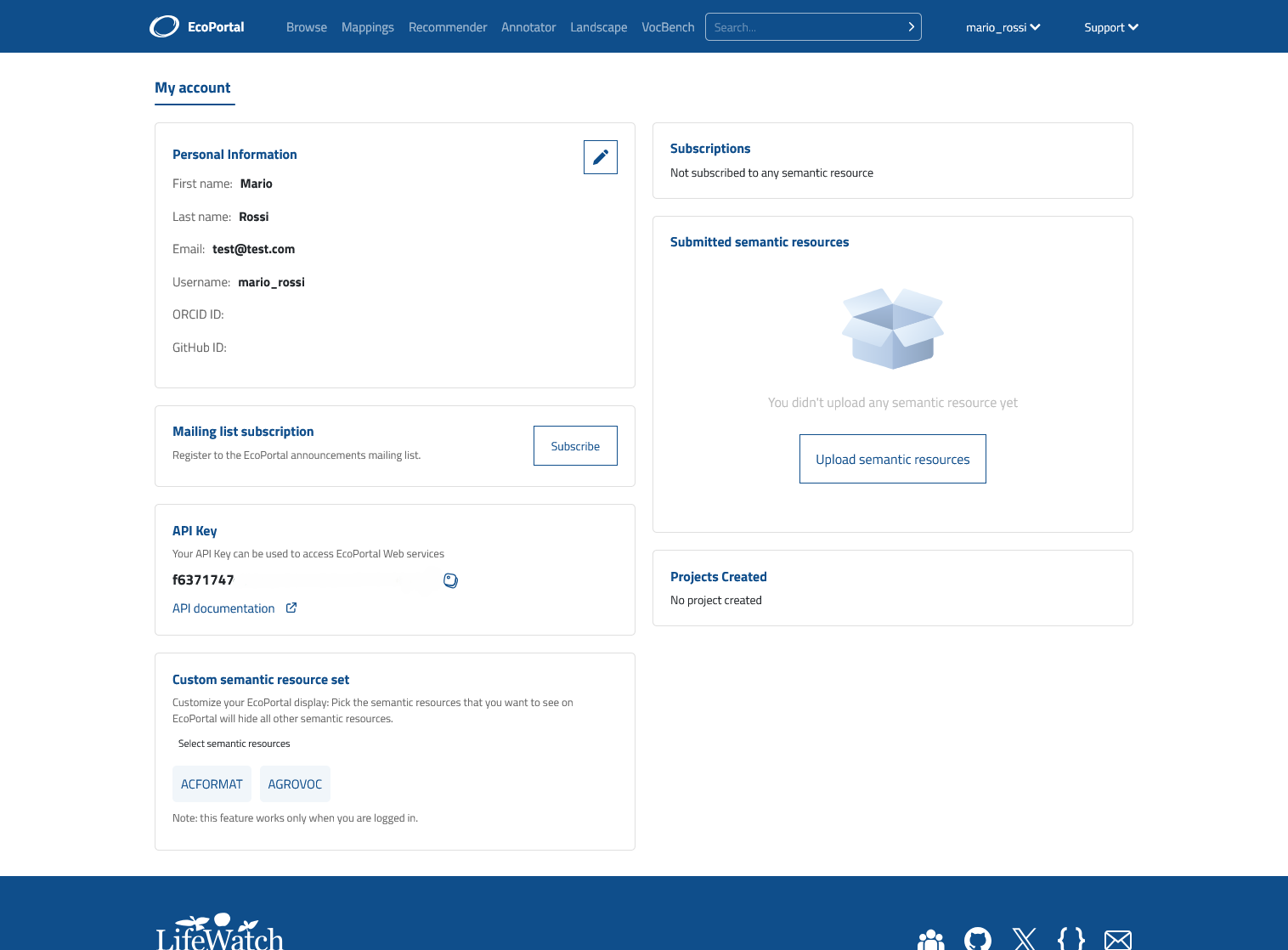Open the Select semantic resources picker
The image size is (1288, 950).
234,743
